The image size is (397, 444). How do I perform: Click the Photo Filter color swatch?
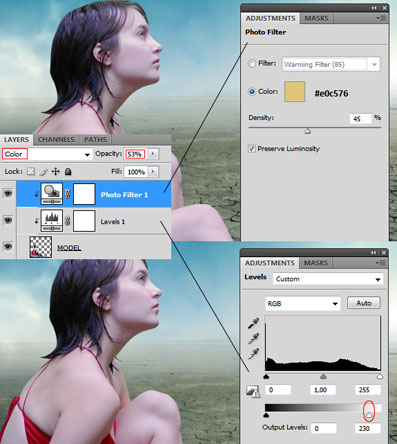pyautogui.click(x=295, y=91)
